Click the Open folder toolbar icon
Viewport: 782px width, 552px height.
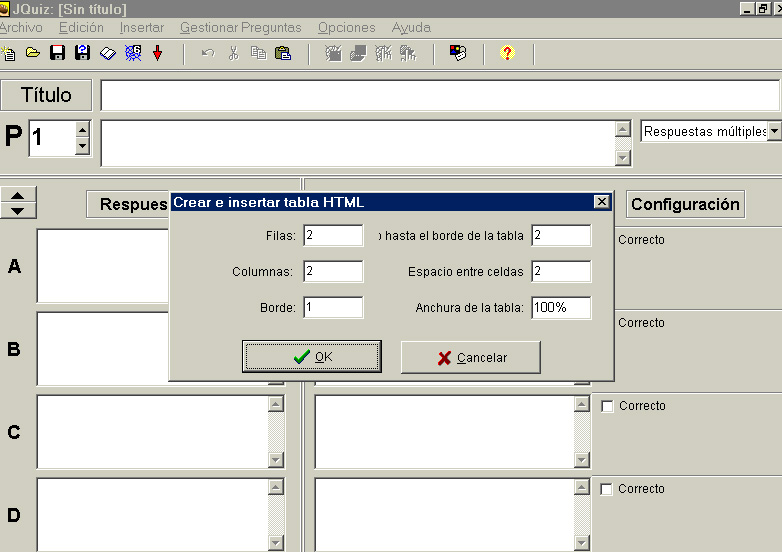pos(33,53)
